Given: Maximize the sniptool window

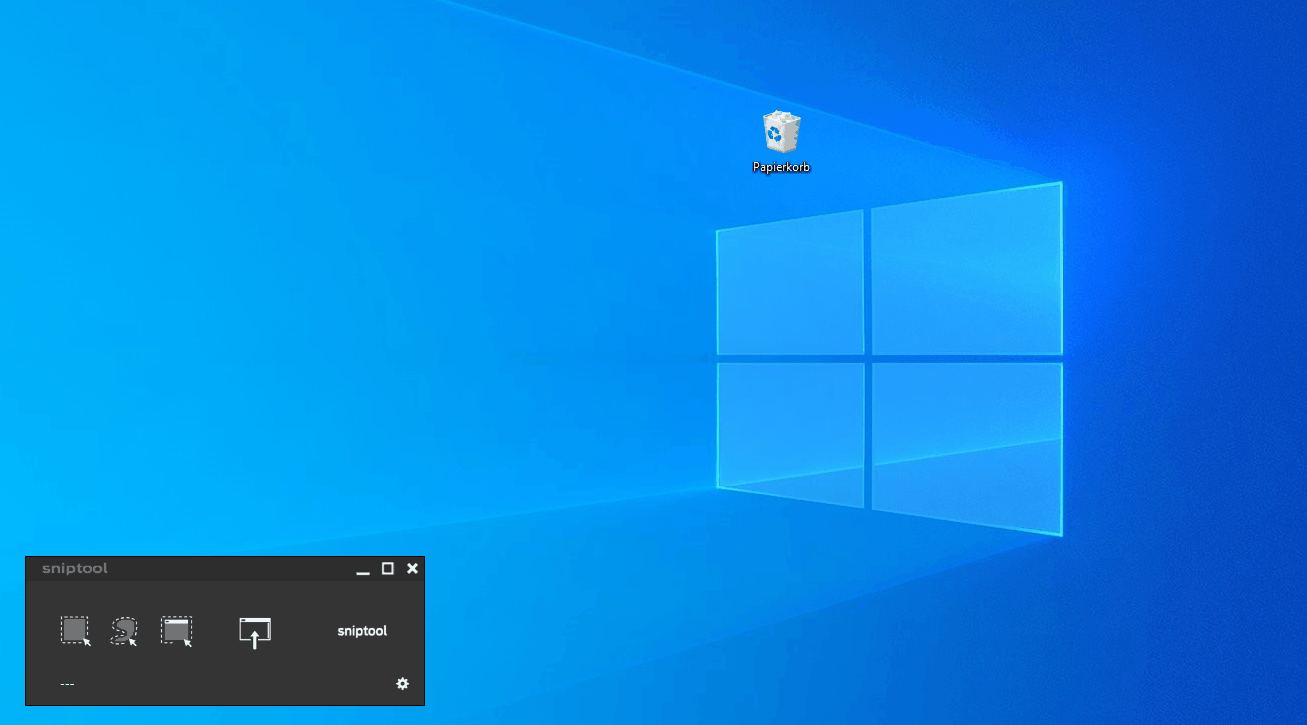Looking at the screenshot, I should [388, 568].
